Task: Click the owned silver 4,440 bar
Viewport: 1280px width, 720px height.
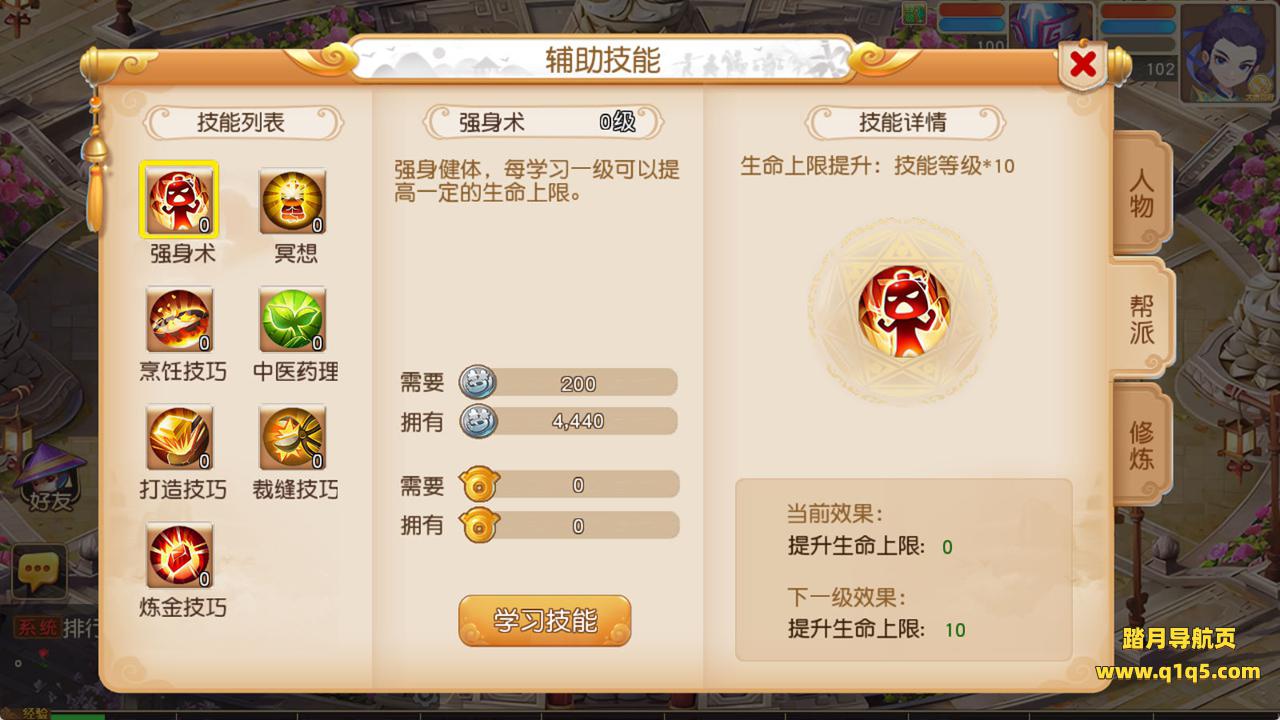Action: click(x=568, y=421)
